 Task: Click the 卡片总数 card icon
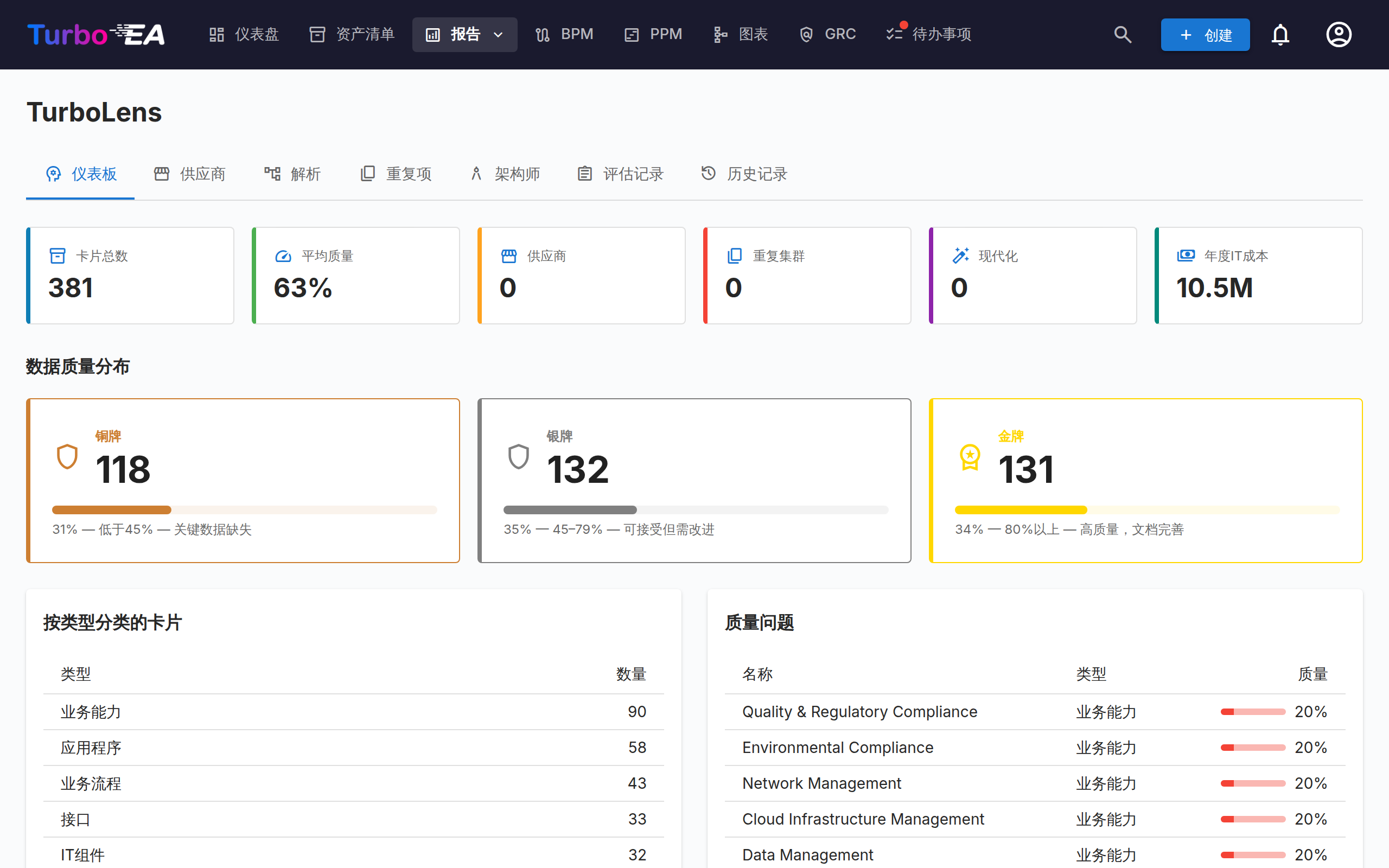58,256
